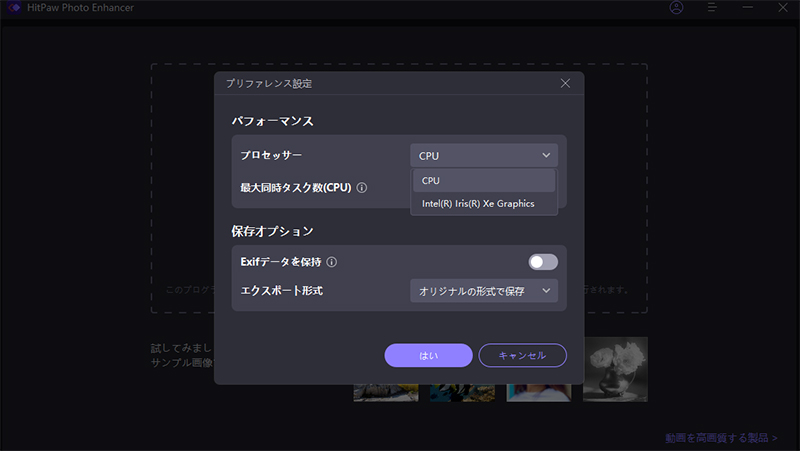The height and width of the screenshot is (451, 800).
Task: Open the 動画を高画質する製品 link
Action: 721,438
